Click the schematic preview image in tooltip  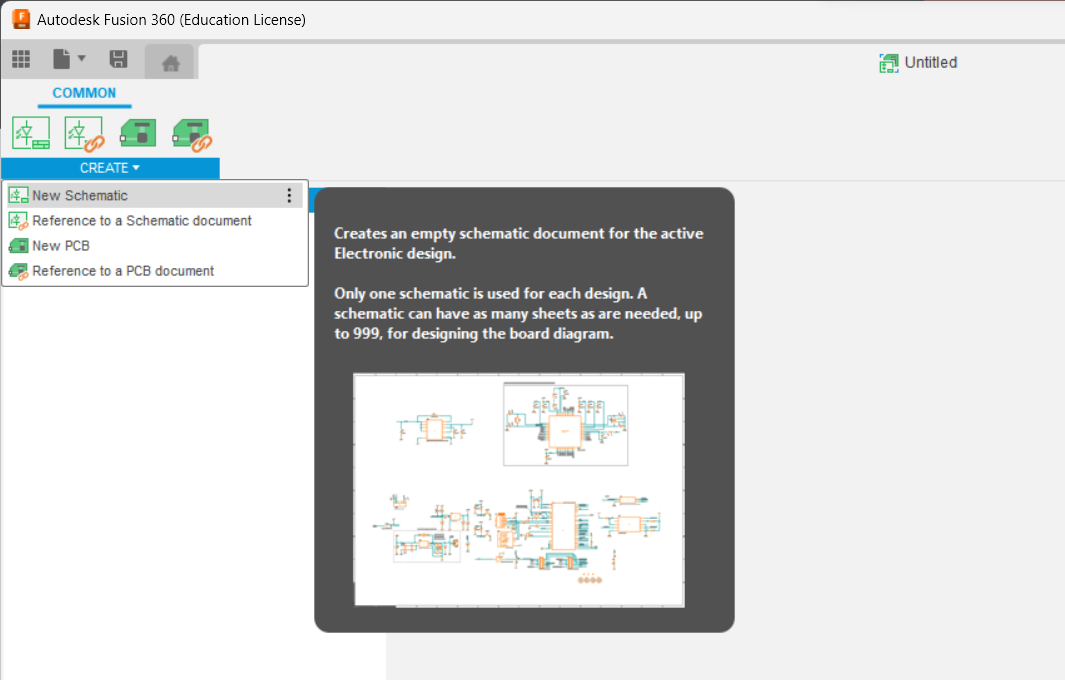[x=519, y=489]
